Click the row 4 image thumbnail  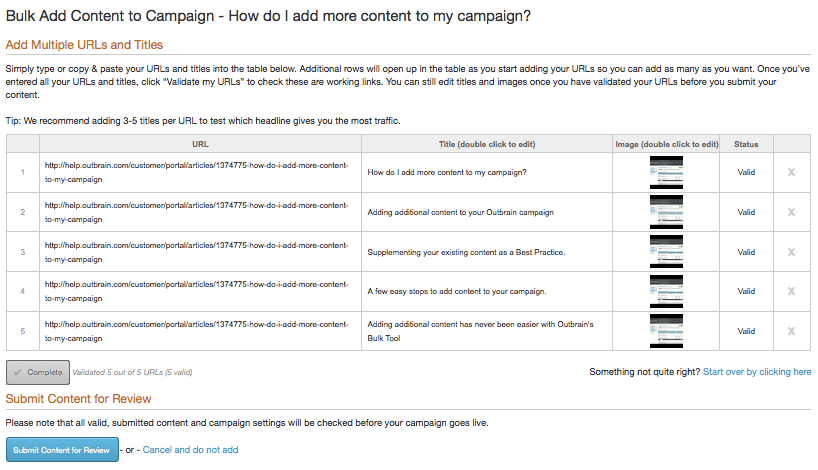(x=666, y=291)
